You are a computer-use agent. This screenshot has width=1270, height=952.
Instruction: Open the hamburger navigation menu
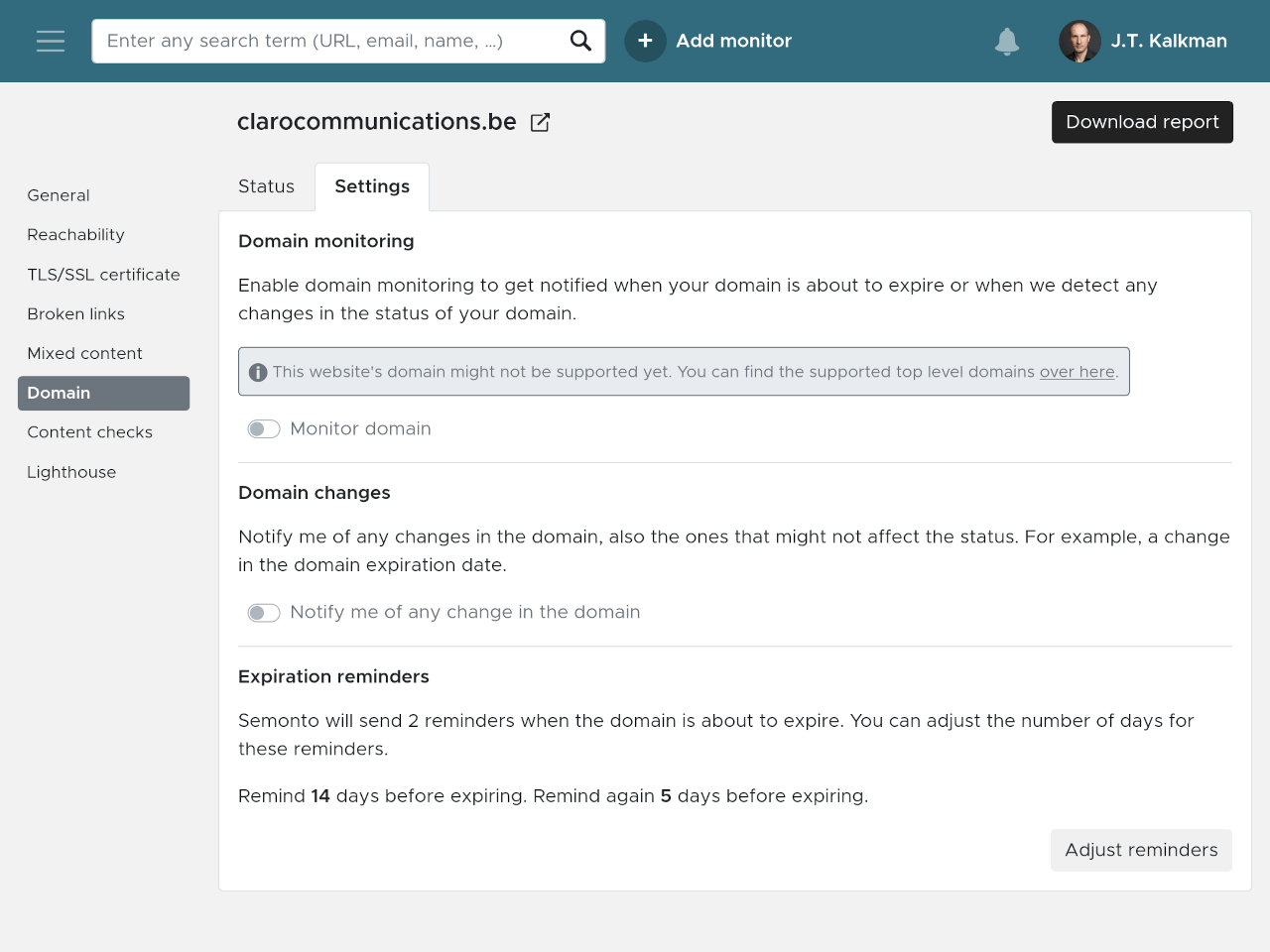(51, 41)
